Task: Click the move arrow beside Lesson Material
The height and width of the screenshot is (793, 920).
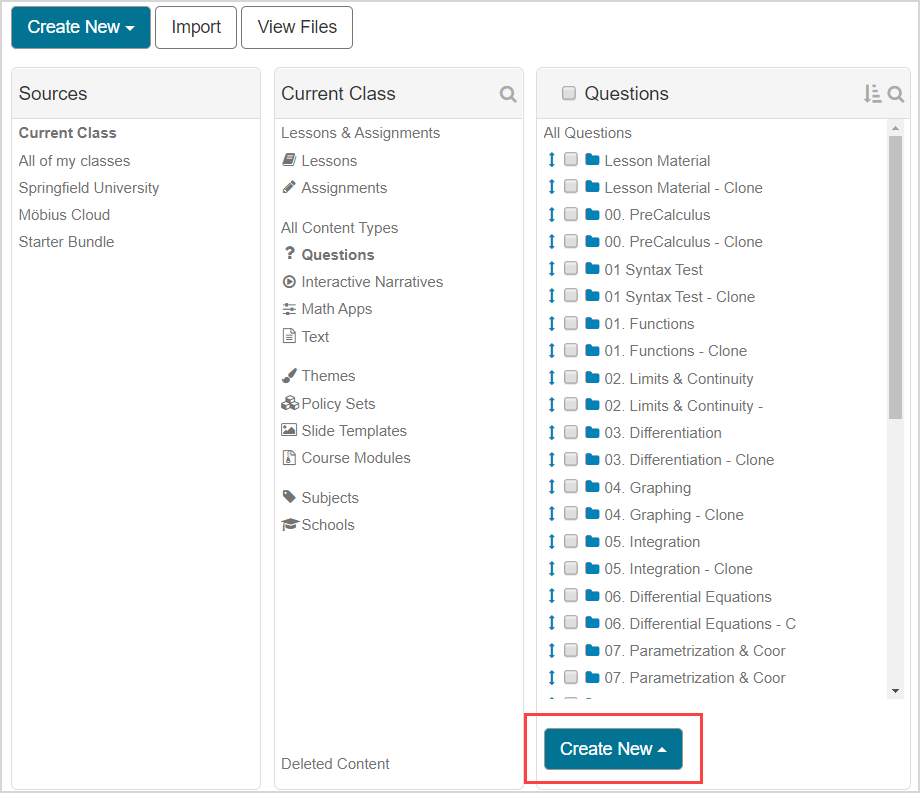Action: coord(551,160)
